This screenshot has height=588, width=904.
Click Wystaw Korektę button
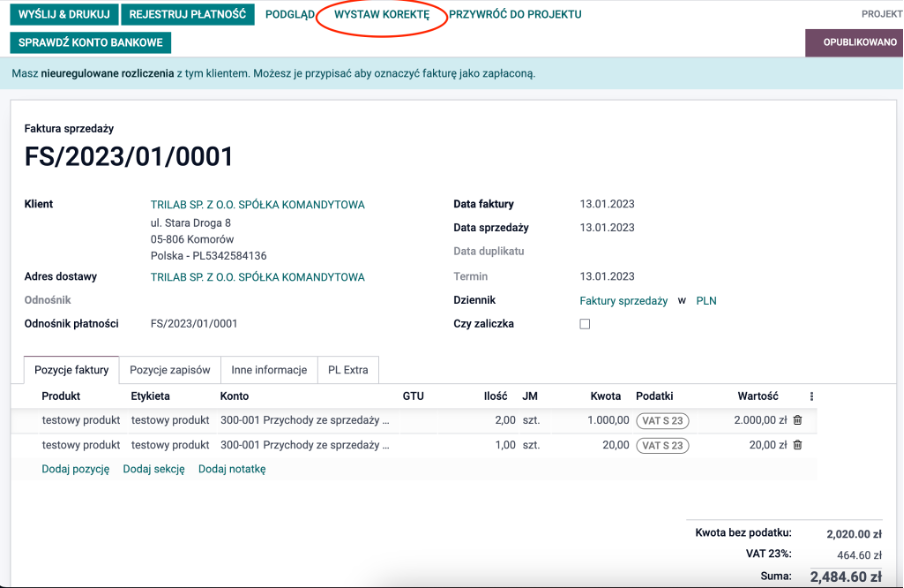(x=382, y=14)
